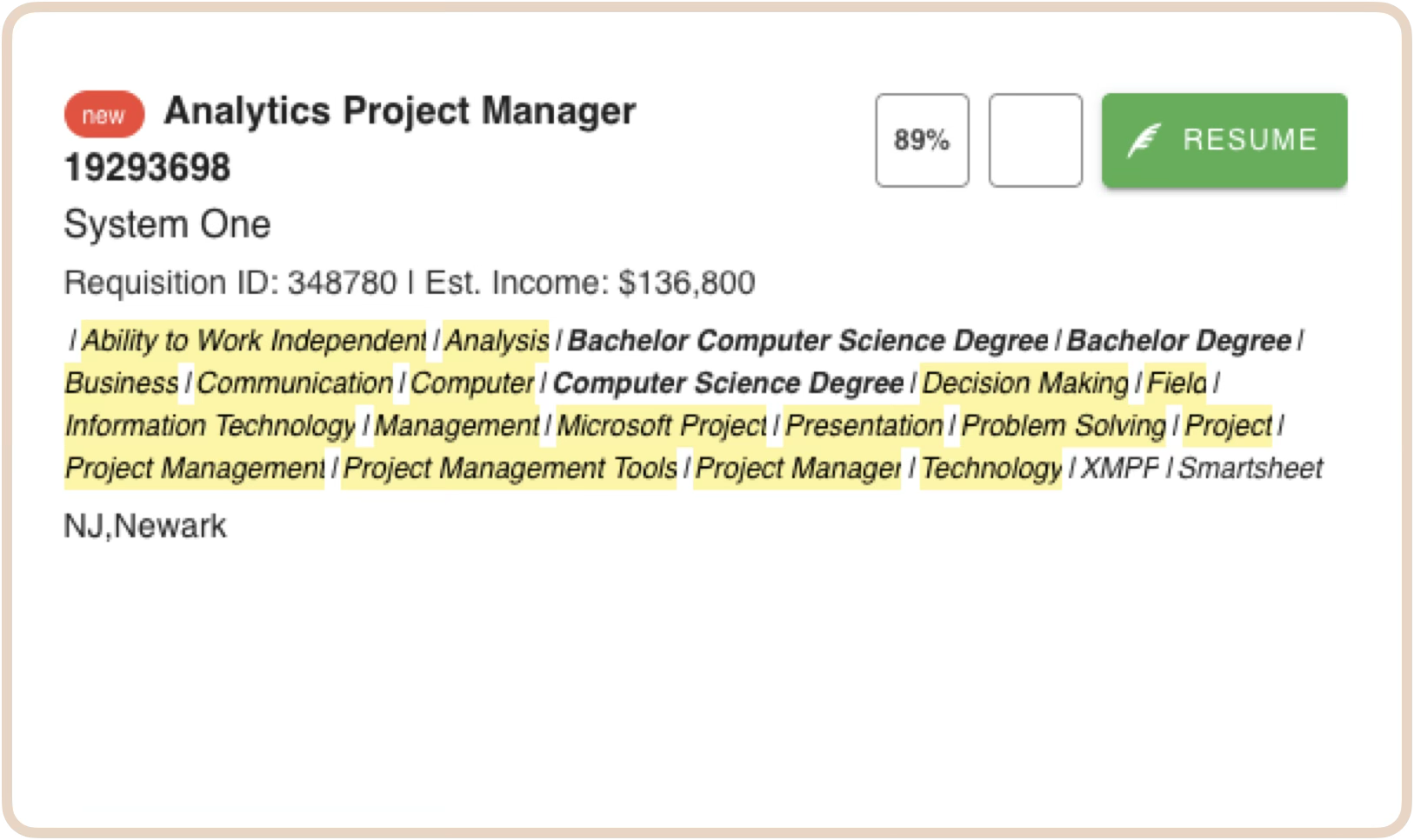Click the "XMPF" skill keyword
The image size is (1414, 840).
coord(1119,468)
